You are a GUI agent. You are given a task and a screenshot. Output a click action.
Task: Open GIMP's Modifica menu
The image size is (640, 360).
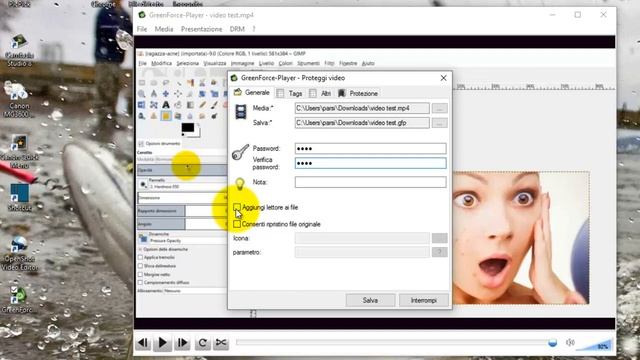(x=162, y=63)
